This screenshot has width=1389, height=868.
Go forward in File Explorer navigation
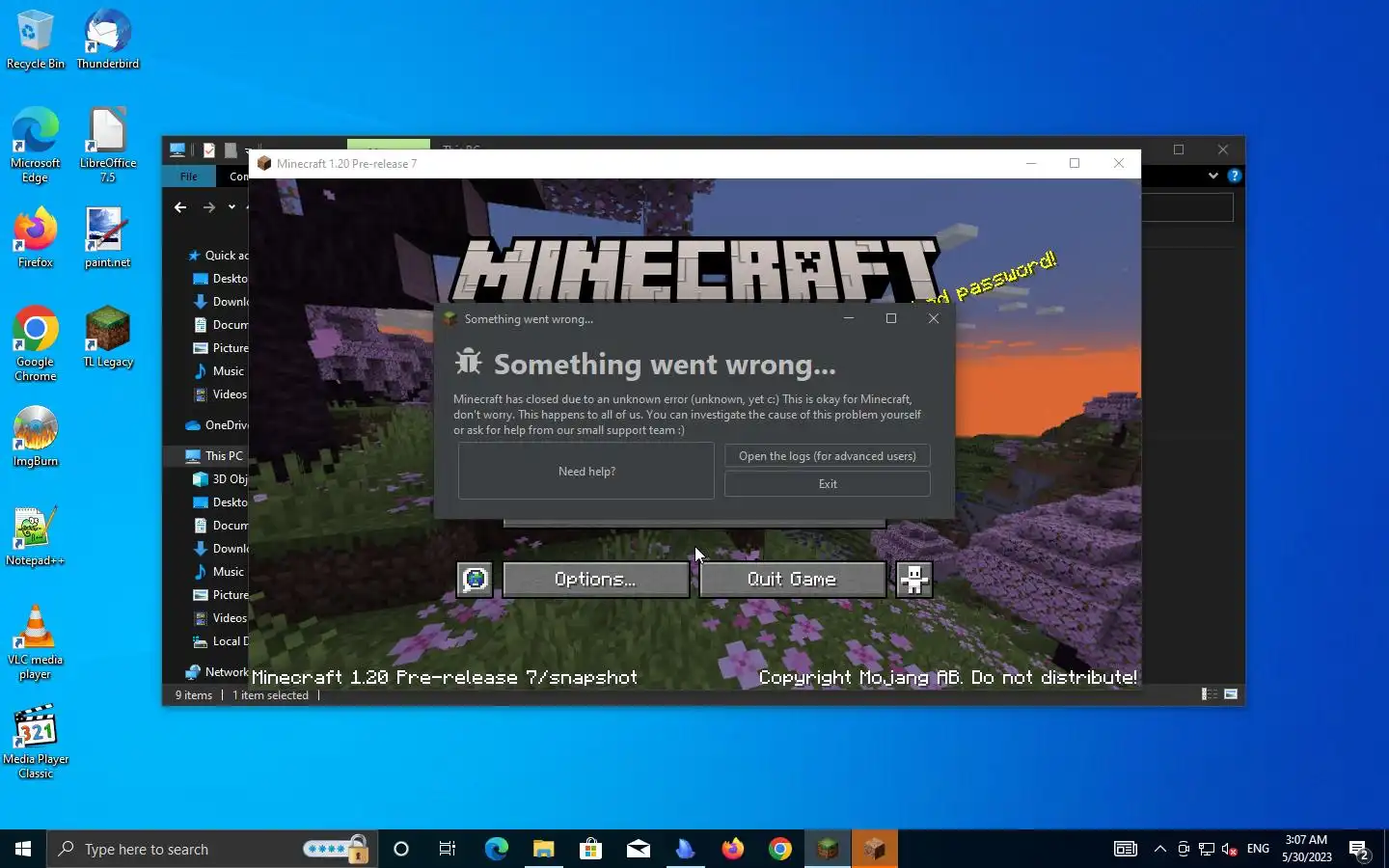208,207
